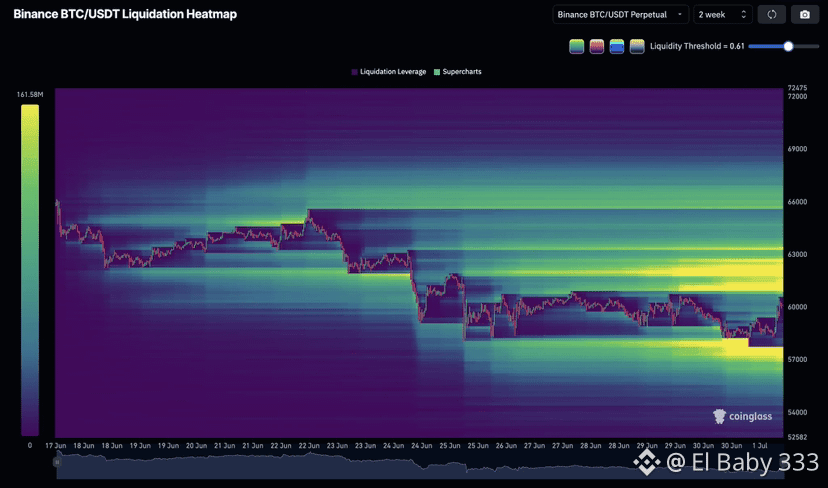Select the green-yellow viridis color theme swatch
The image size is (828, 488).
577,46
